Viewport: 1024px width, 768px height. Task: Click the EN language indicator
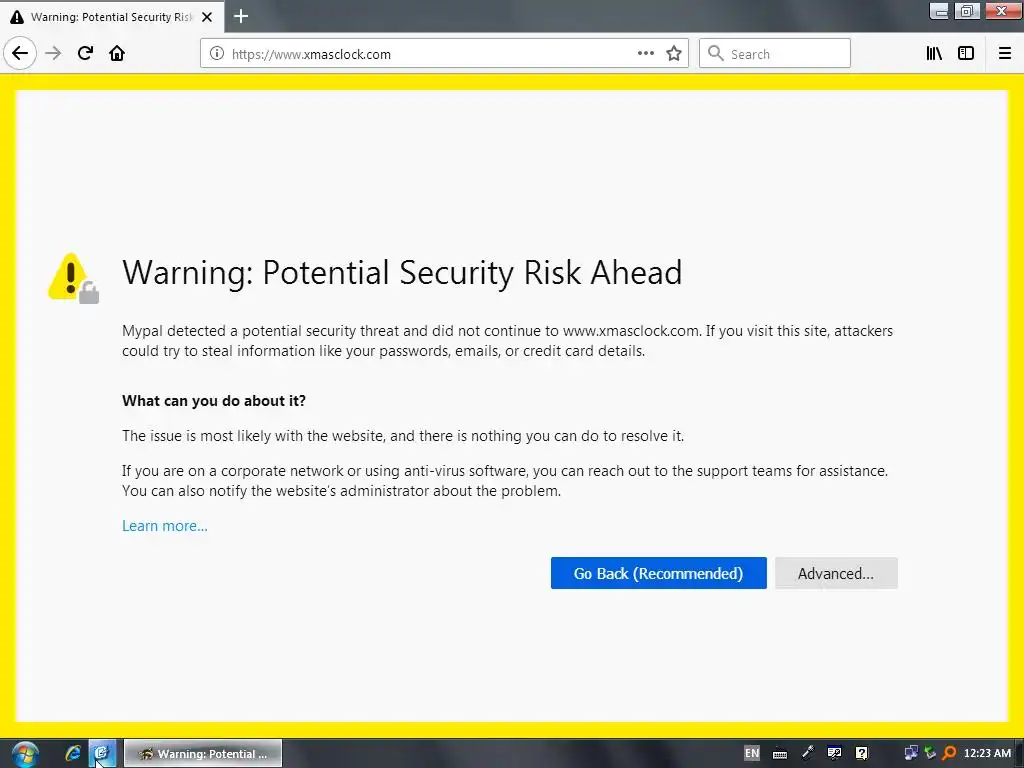click(752, 753)
